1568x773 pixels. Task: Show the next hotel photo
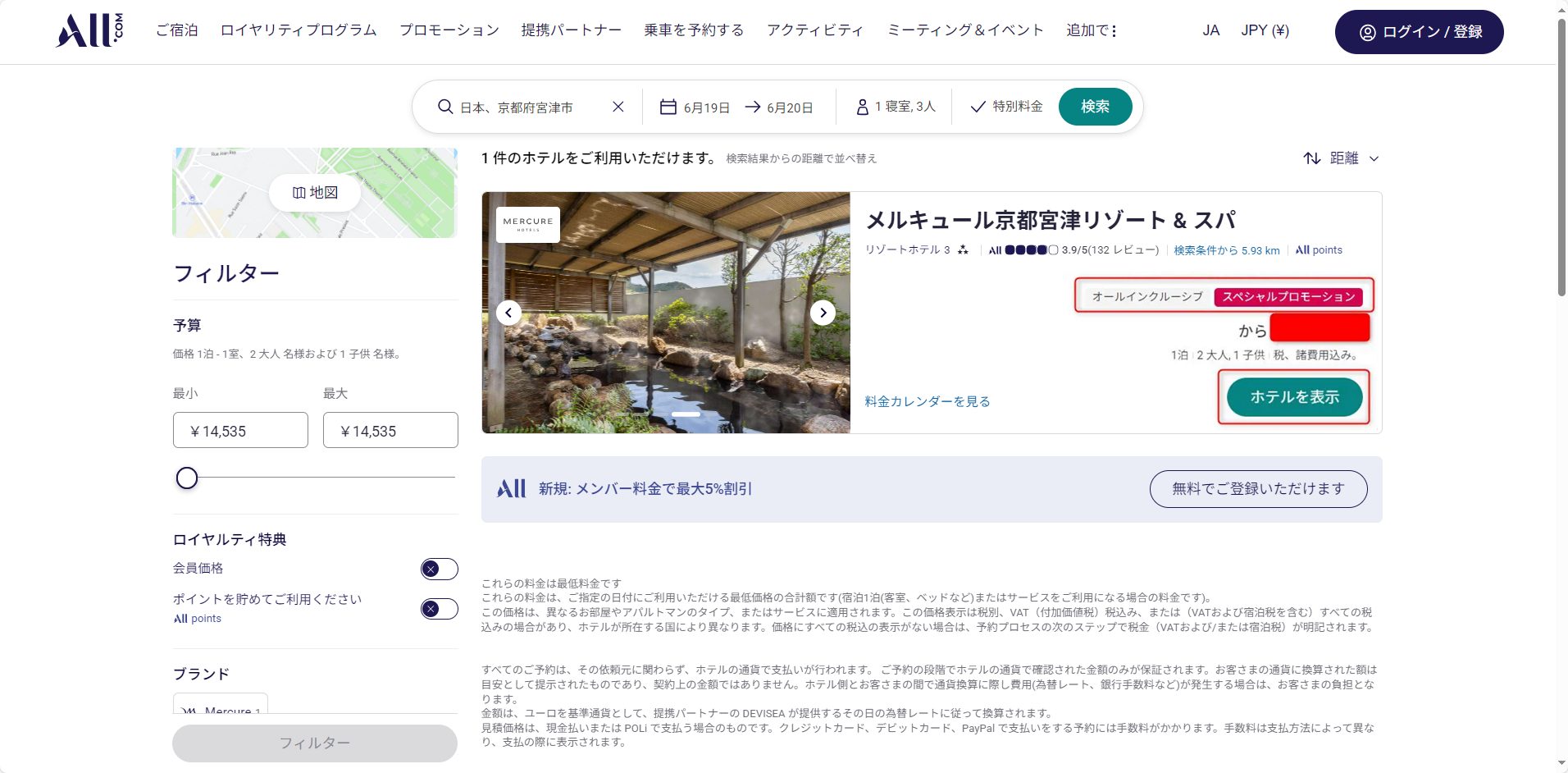tap(823, 313)
